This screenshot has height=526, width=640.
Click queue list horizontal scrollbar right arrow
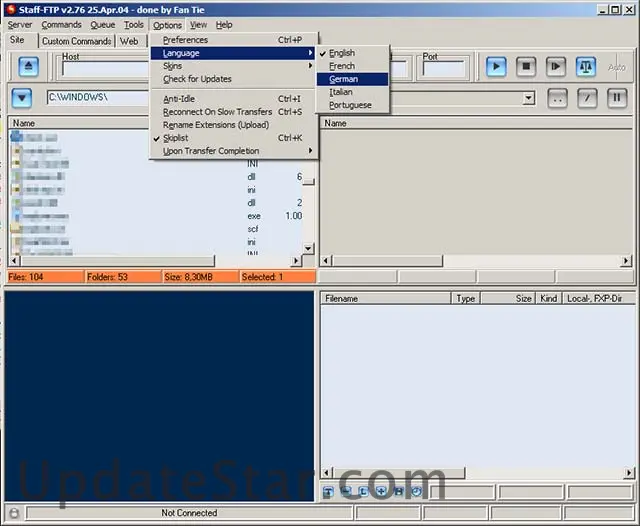click(629, 473)
